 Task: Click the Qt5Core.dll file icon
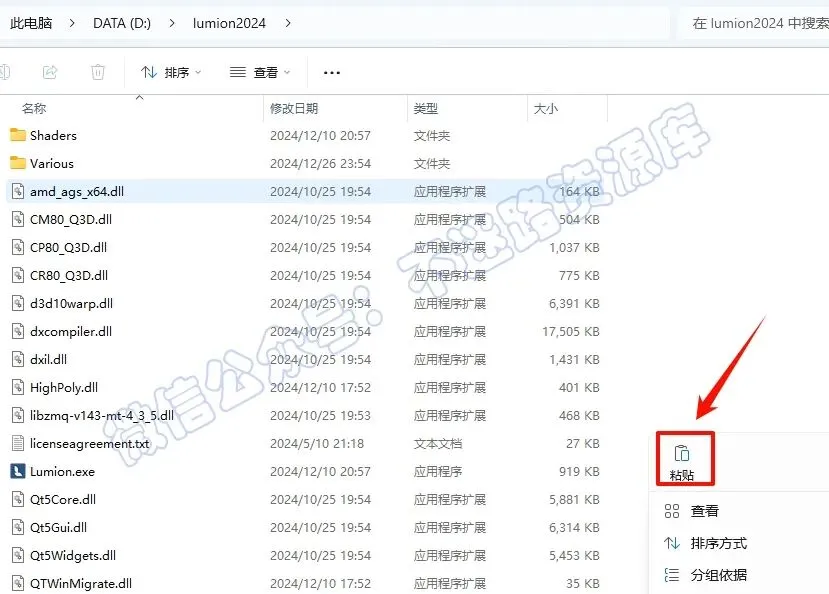[18, 499]
